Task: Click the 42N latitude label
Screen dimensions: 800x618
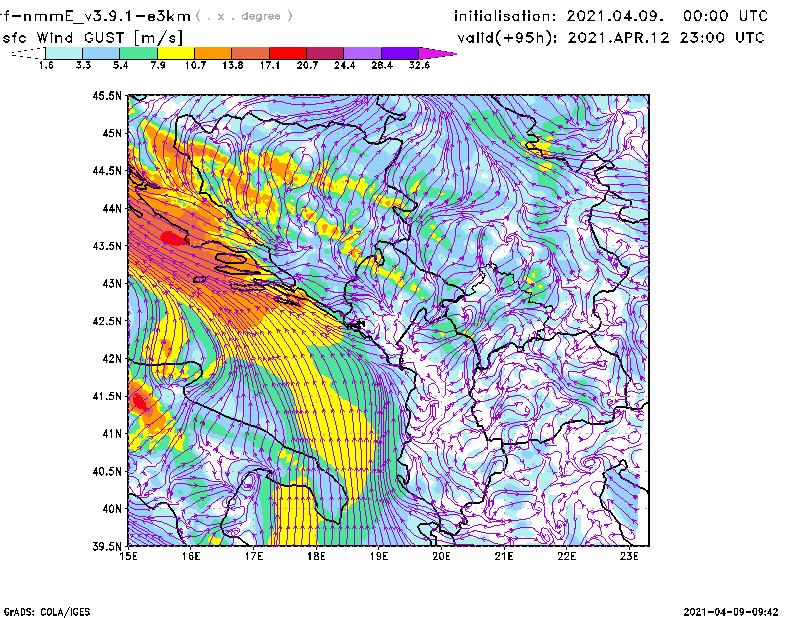Action: [112, 358]
